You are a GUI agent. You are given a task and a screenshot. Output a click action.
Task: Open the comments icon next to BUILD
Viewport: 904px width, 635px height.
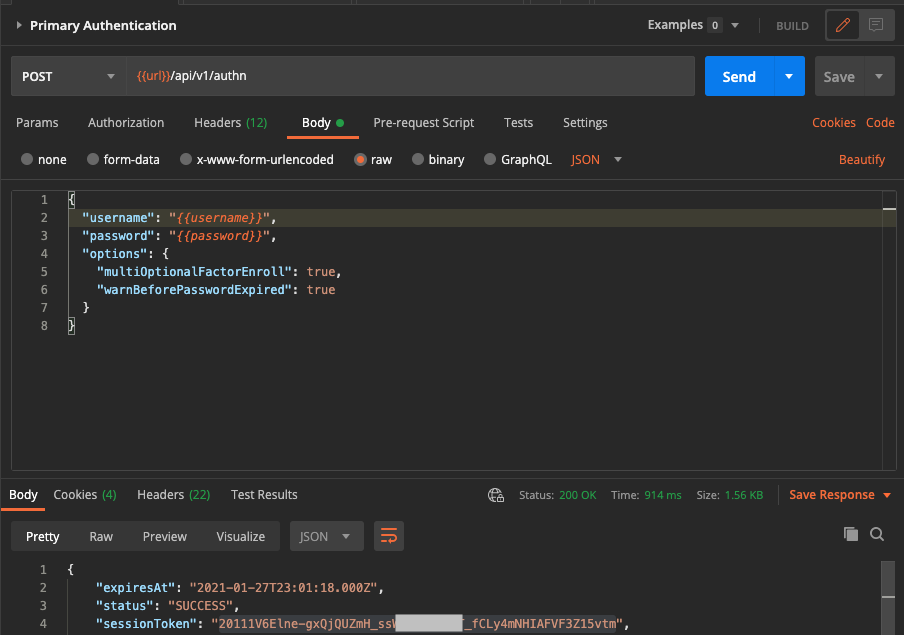point(876,25)
